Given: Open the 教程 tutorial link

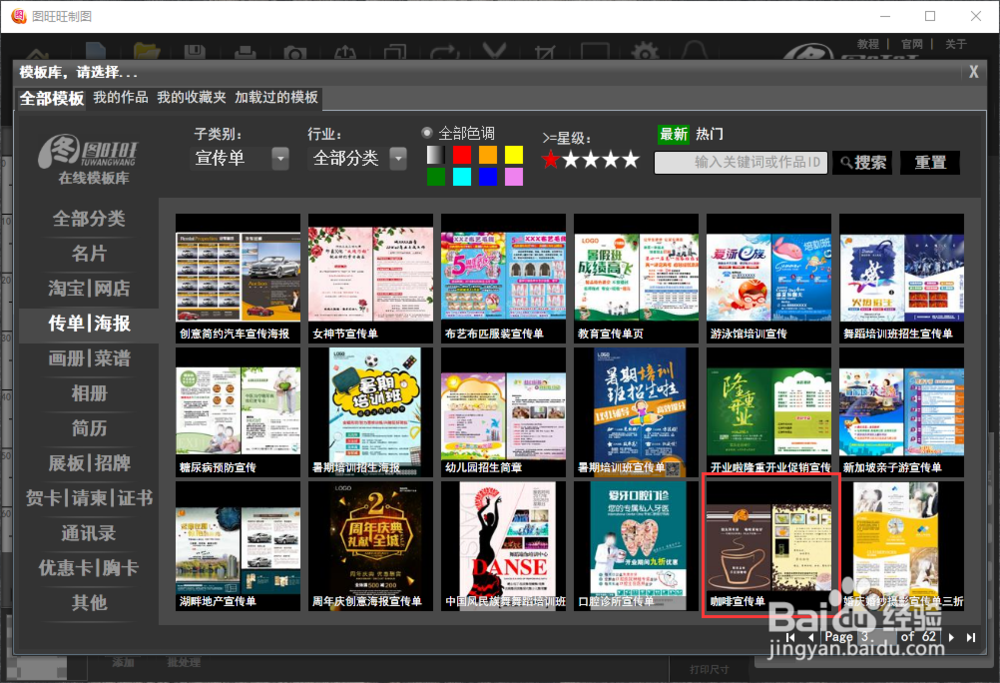Looking at the screenshot, I should tap(868, 44).
